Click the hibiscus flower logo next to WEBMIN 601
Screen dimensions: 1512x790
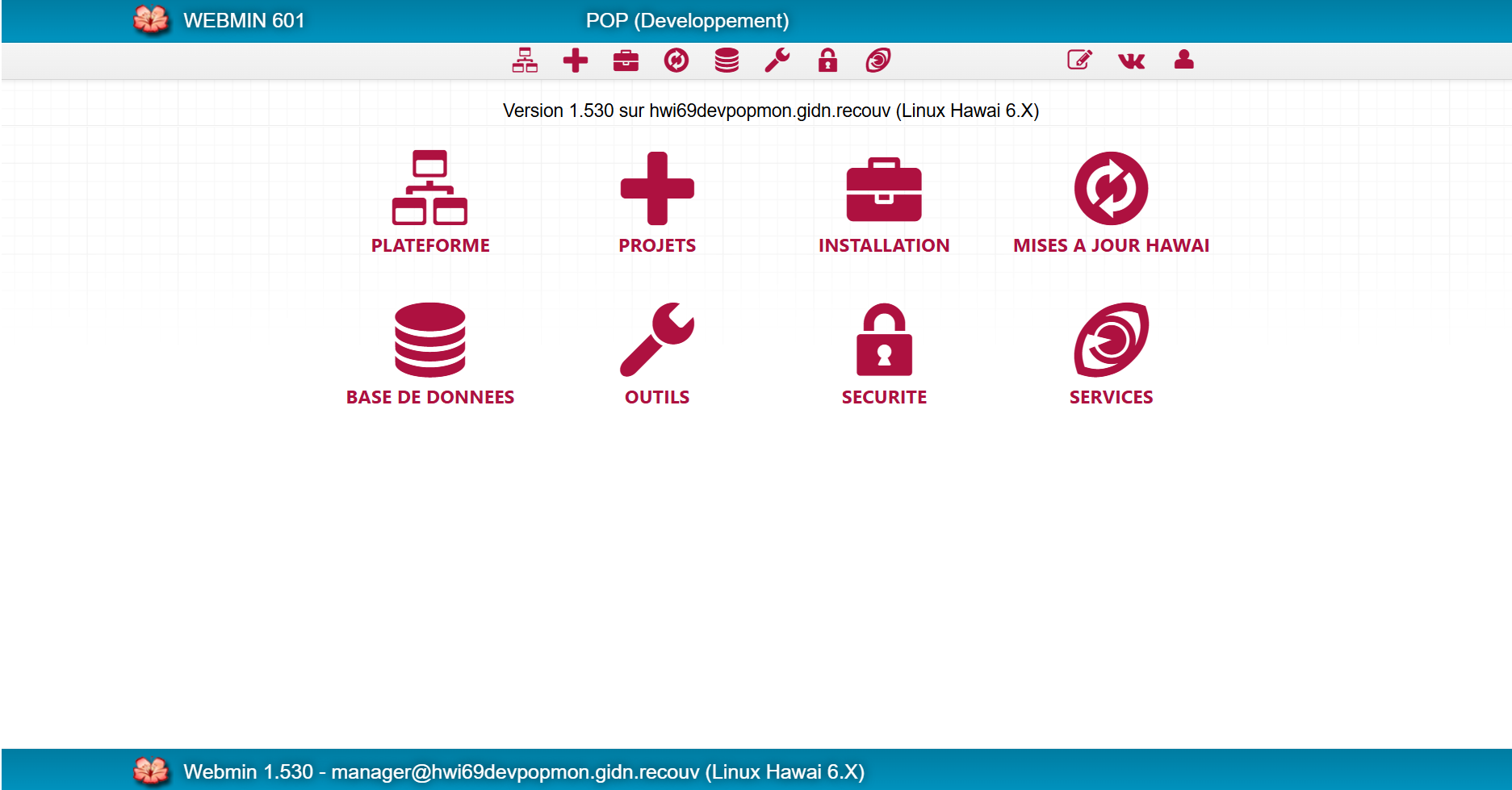pyautogui.click(x=150, y=19)
